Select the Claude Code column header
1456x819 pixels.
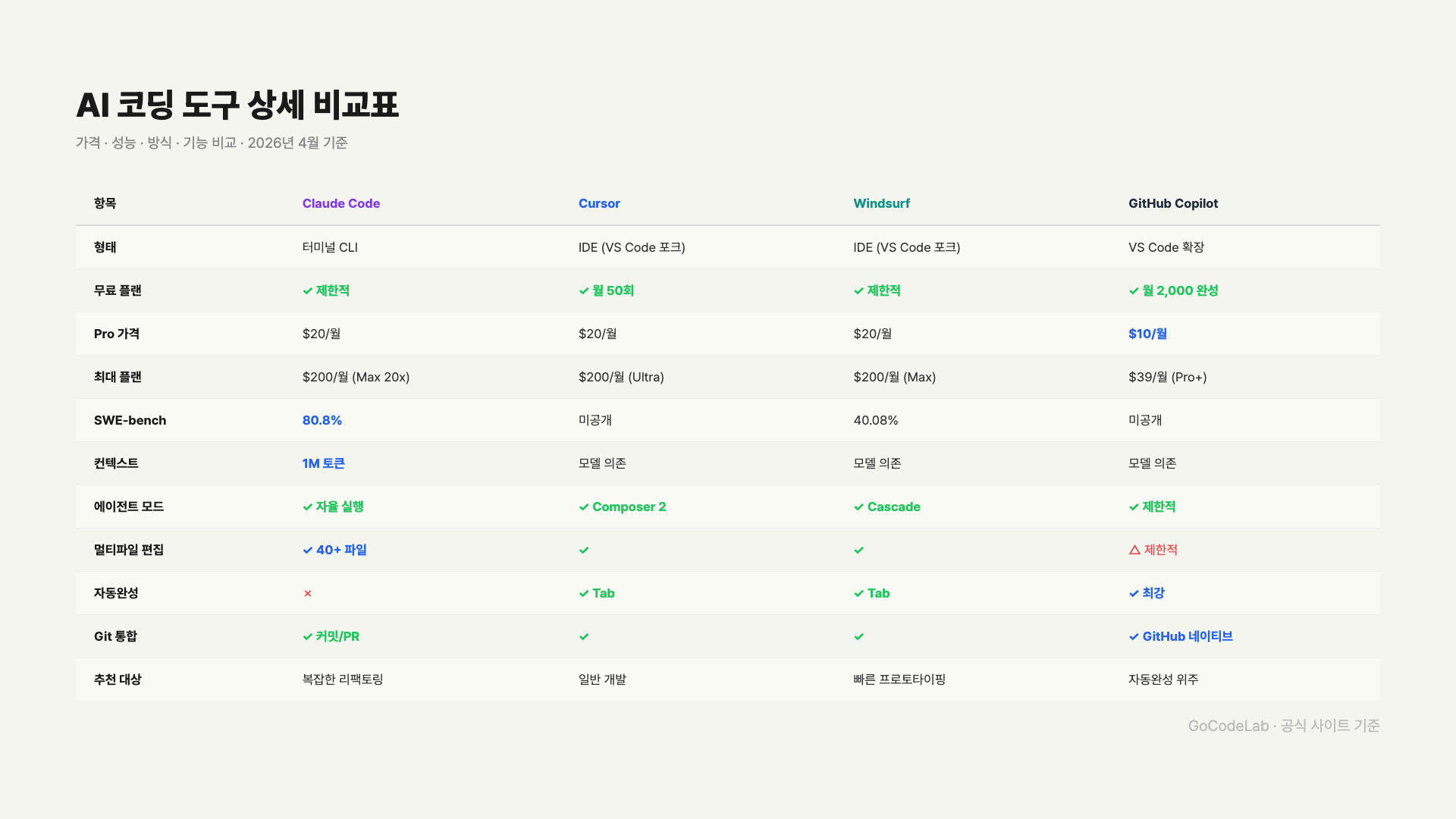tap(340, 203)
